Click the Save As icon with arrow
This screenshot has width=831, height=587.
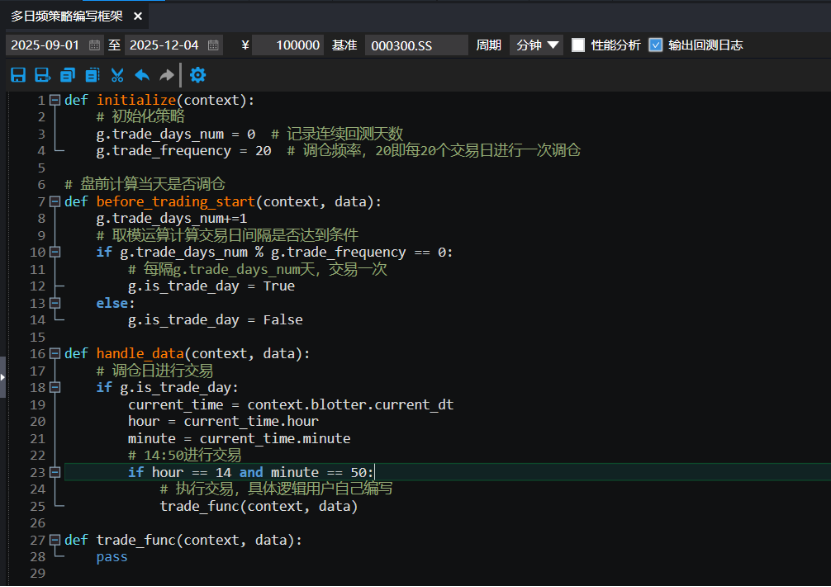[x=42, y=75]
